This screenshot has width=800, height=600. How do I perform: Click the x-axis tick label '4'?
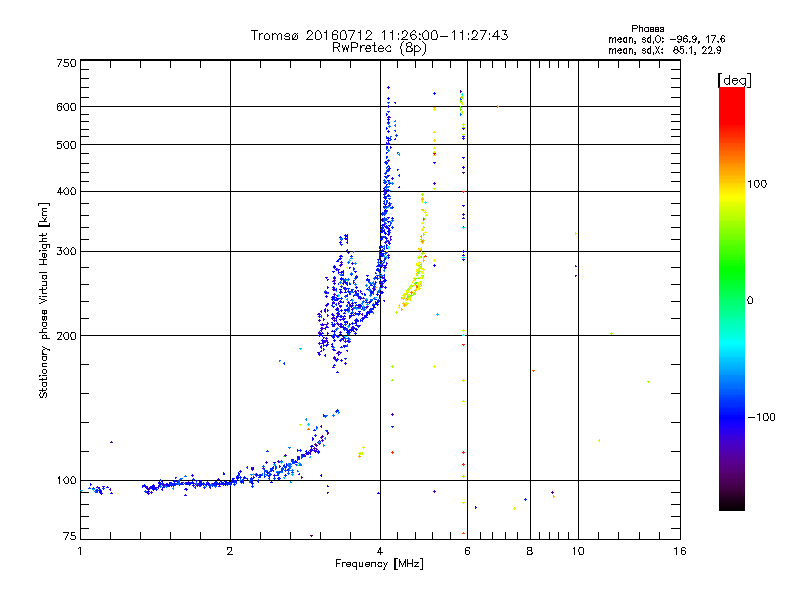tap(380, 551)
